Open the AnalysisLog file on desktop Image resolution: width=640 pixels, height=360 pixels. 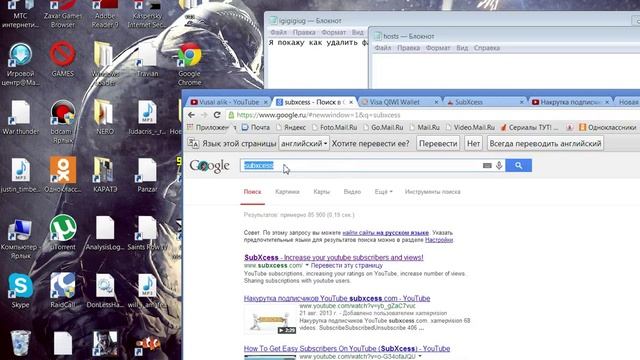click(104, 233)
